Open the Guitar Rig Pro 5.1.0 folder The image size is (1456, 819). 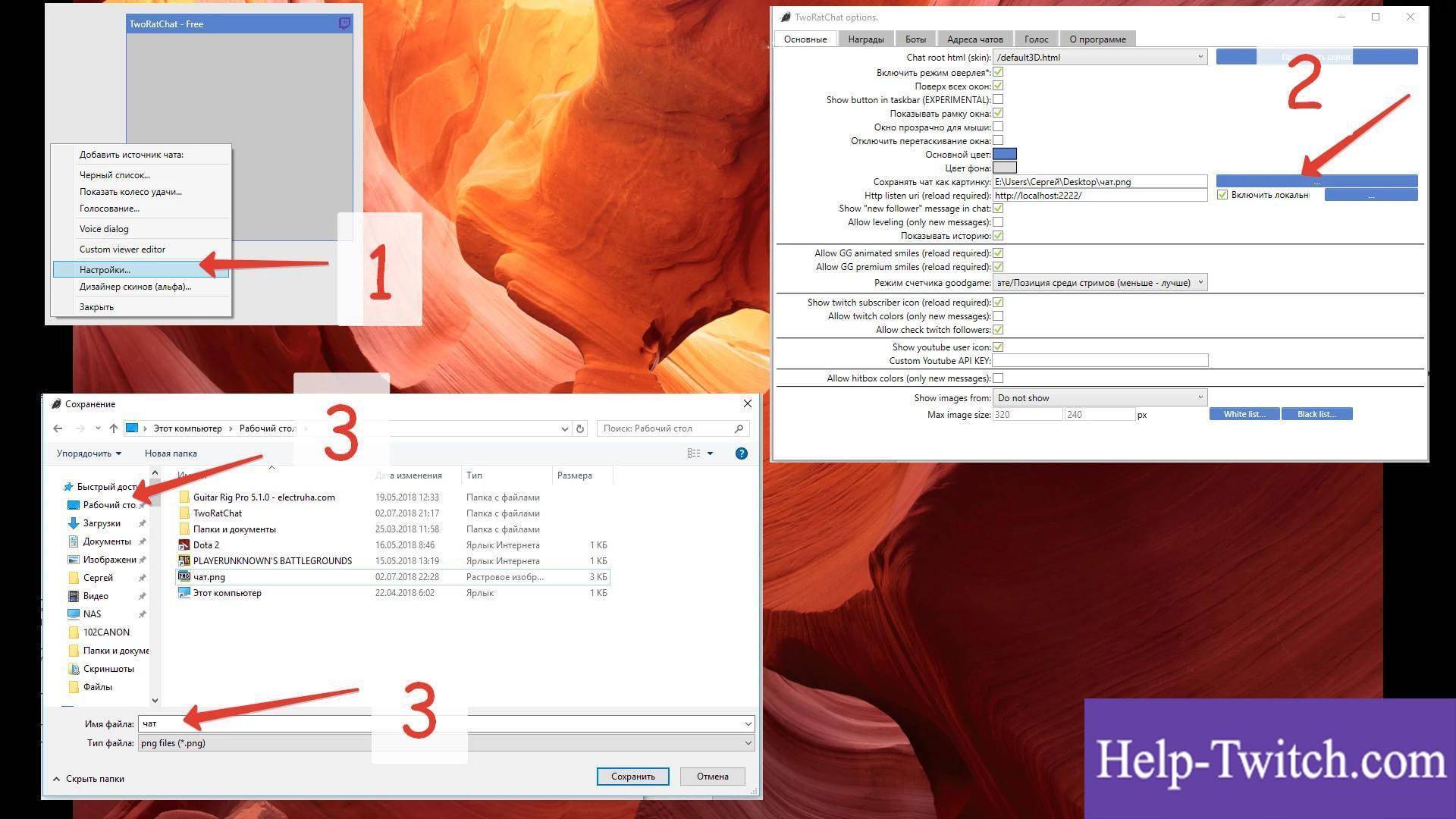[264, 497]
